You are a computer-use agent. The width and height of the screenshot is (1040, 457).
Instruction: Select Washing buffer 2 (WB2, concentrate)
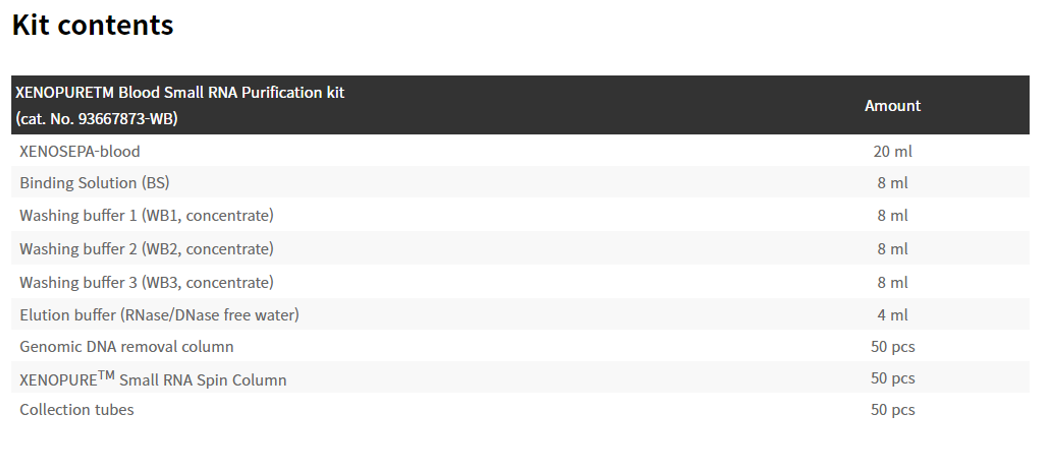(x=146, y=249)
